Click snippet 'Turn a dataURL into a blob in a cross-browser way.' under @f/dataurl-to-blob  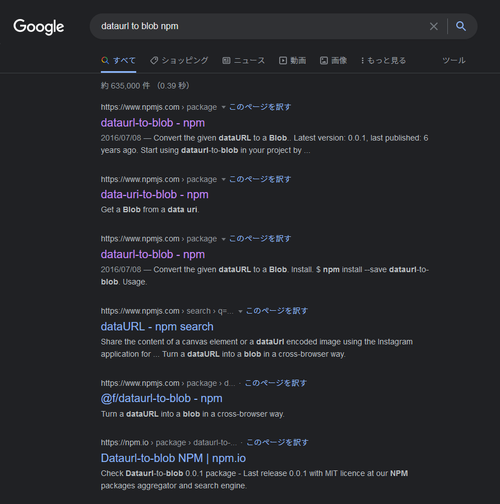pyautogui.click(x=192, y=414)
